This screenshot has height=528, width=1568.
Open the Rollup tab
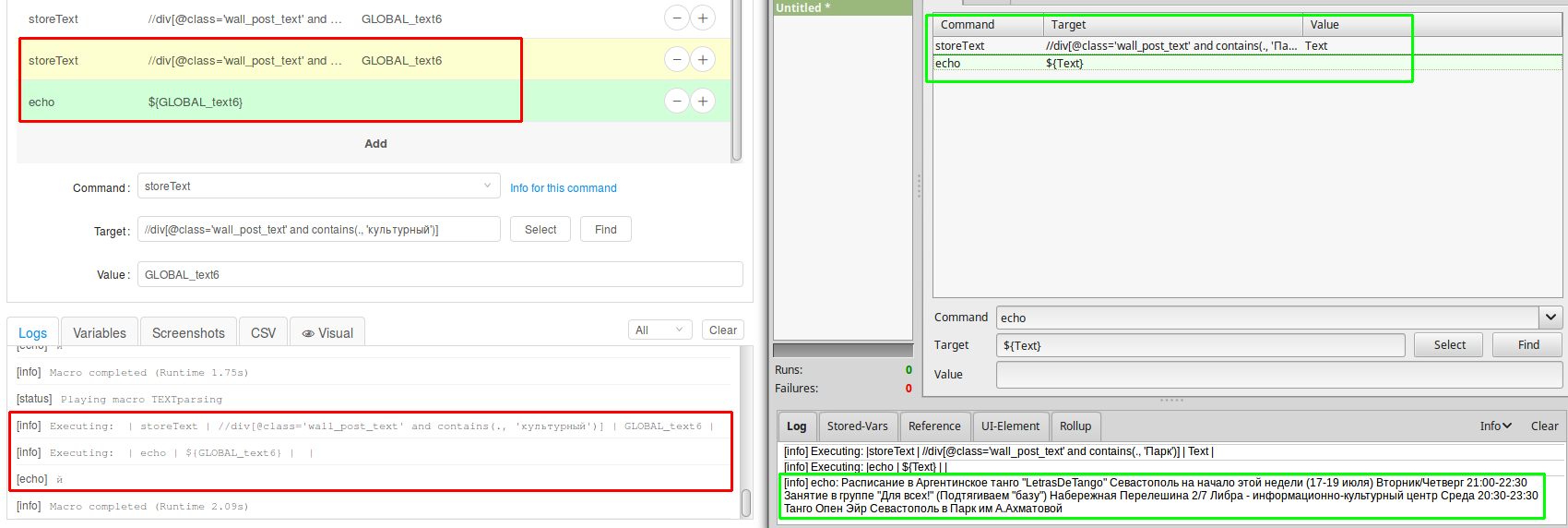point(1075,426)
